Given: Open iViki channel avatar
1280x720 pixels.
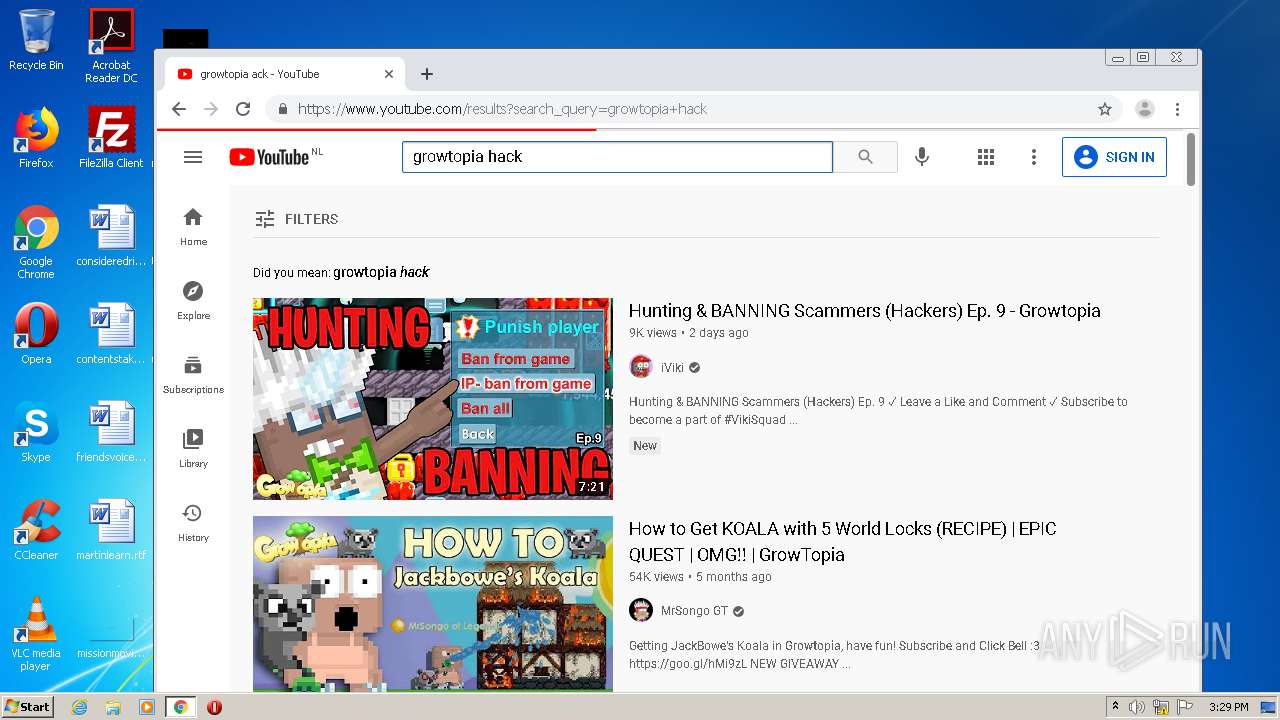Looking at the screenshot, I should [x=641, y=367].
